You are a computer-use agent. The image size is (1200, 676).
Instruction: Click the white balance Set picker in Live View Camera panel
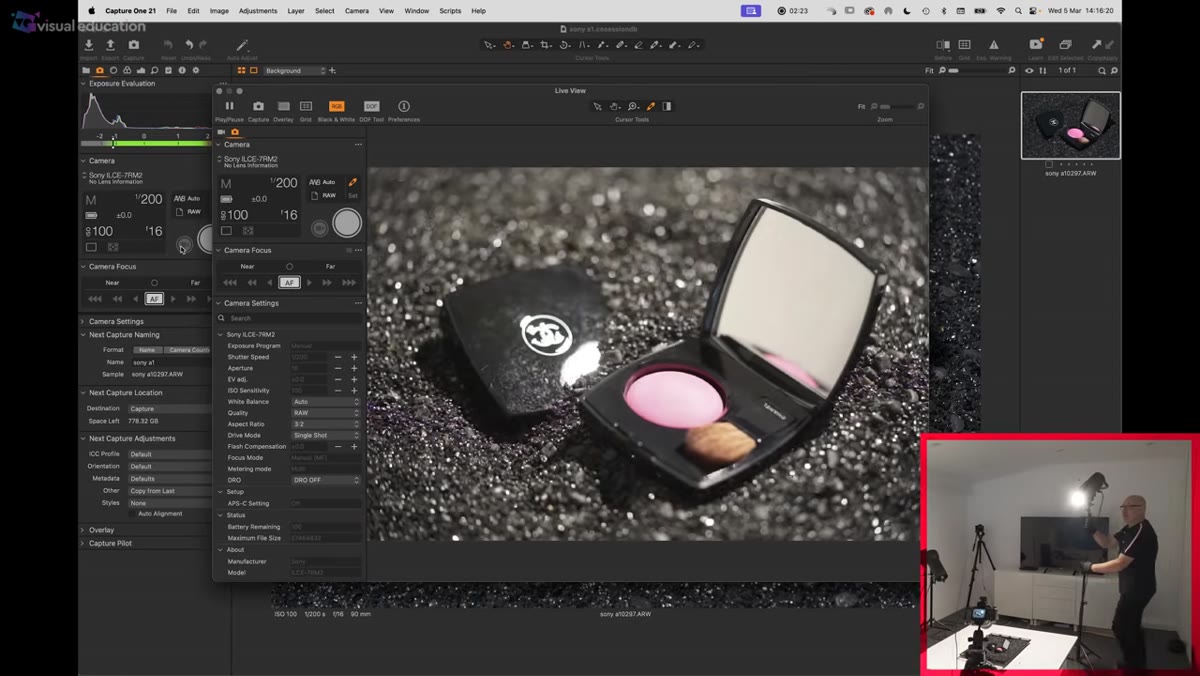352,183
